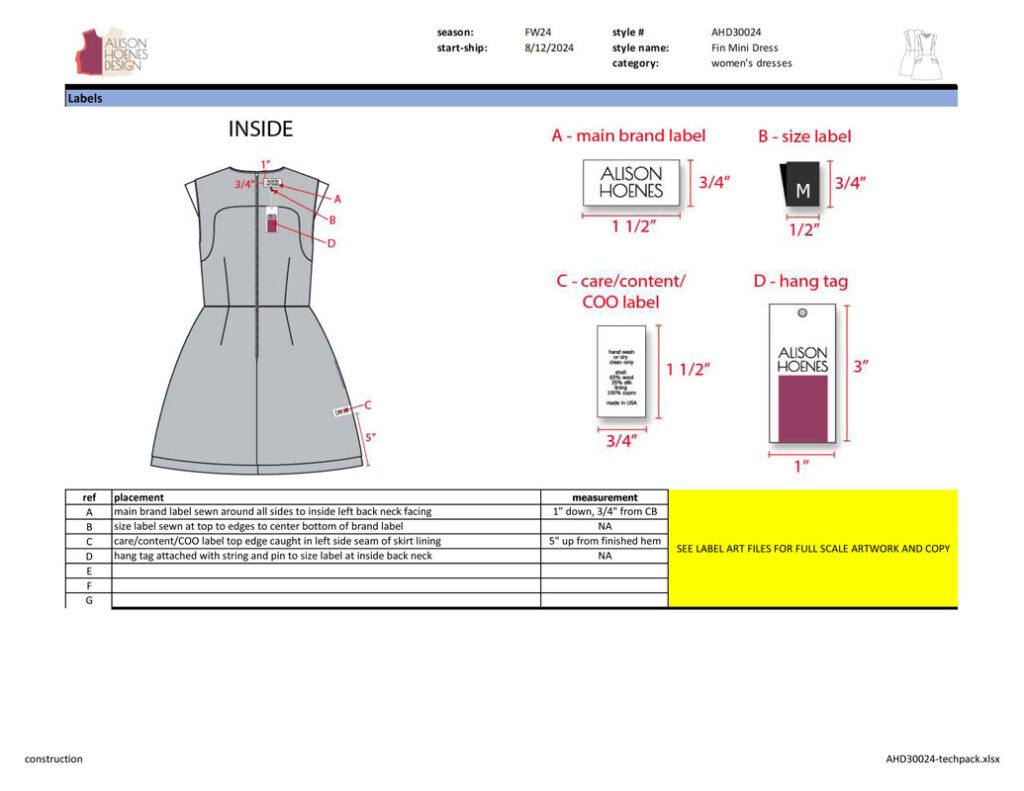Click the 'season:' field label

tap(455, 32)
